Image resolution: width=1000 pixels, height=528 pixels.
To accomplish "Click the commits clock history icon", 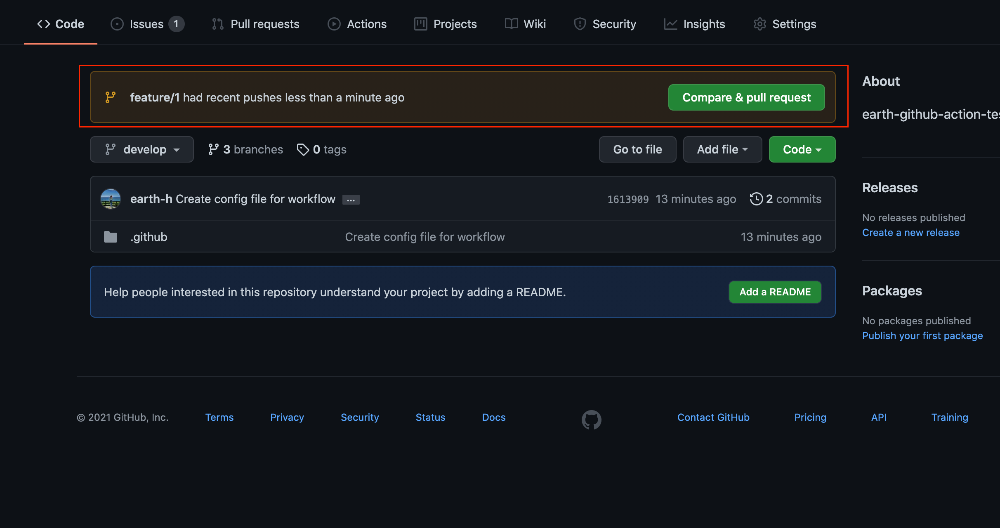I will 756,199.
